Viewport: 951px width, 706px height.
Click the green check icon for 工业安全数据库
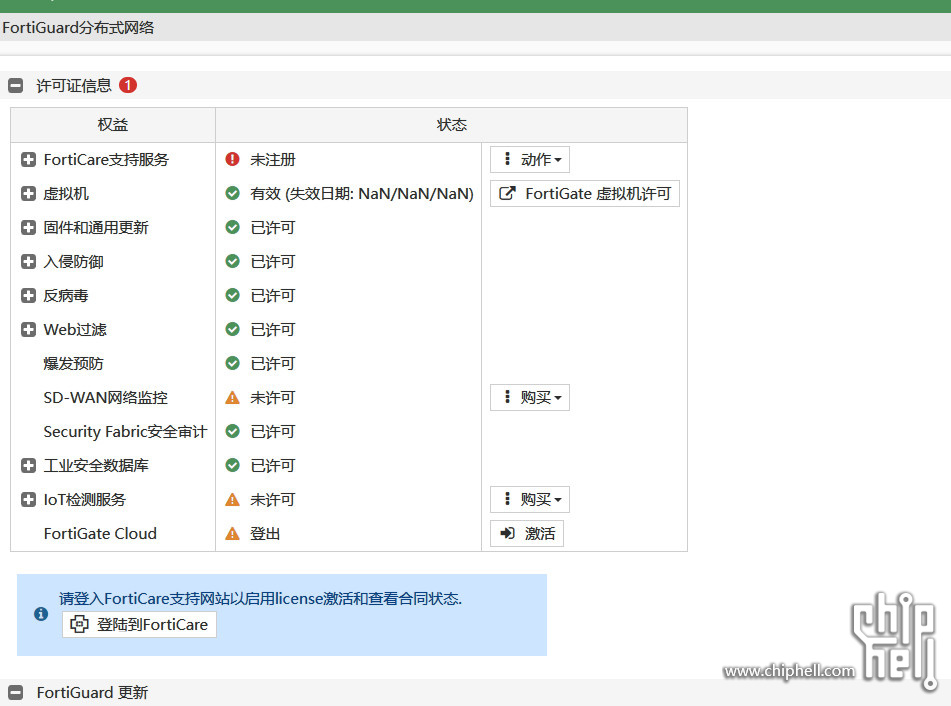pos(232,465)
